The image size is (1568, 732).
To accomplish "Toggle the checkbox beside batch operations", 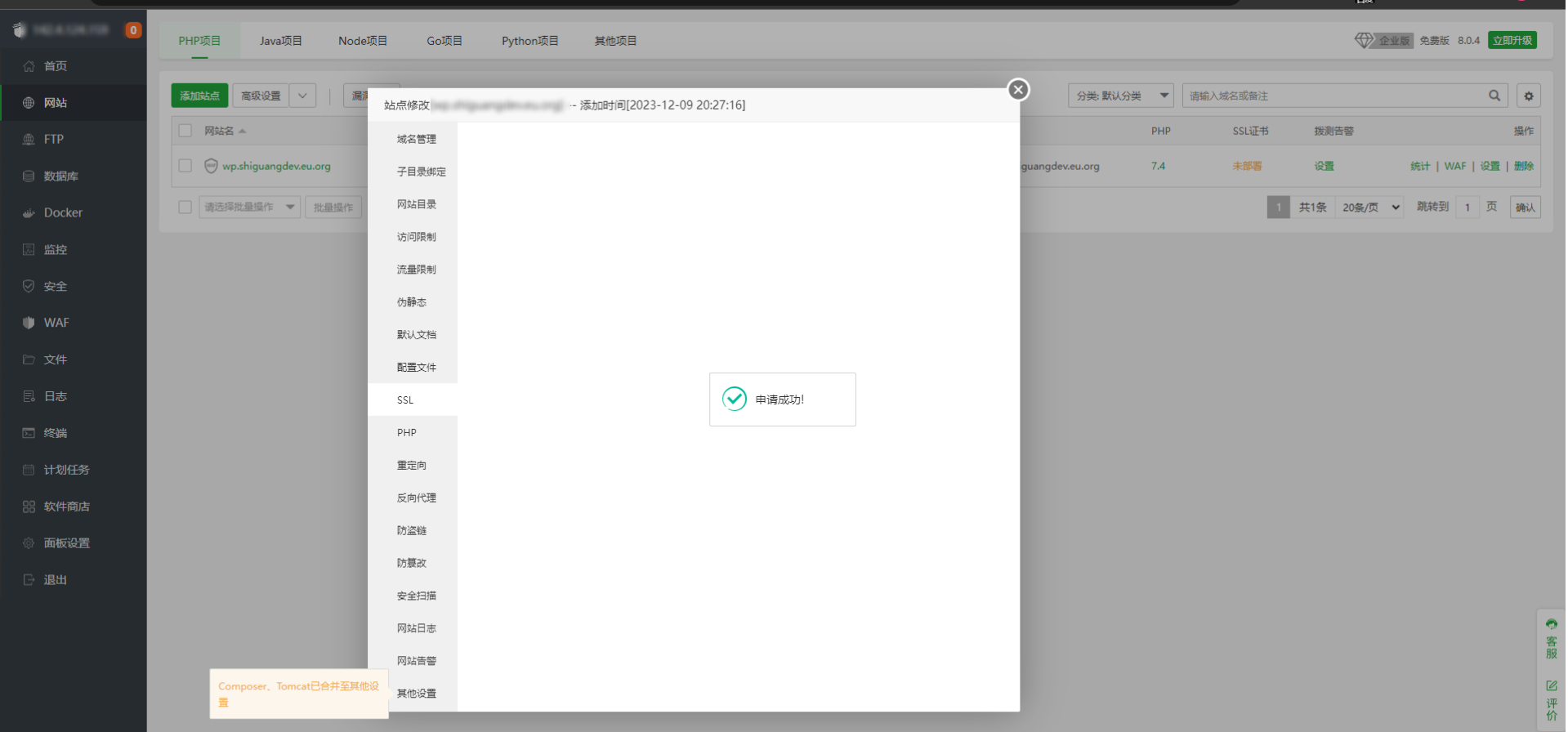I will (185, 208).
